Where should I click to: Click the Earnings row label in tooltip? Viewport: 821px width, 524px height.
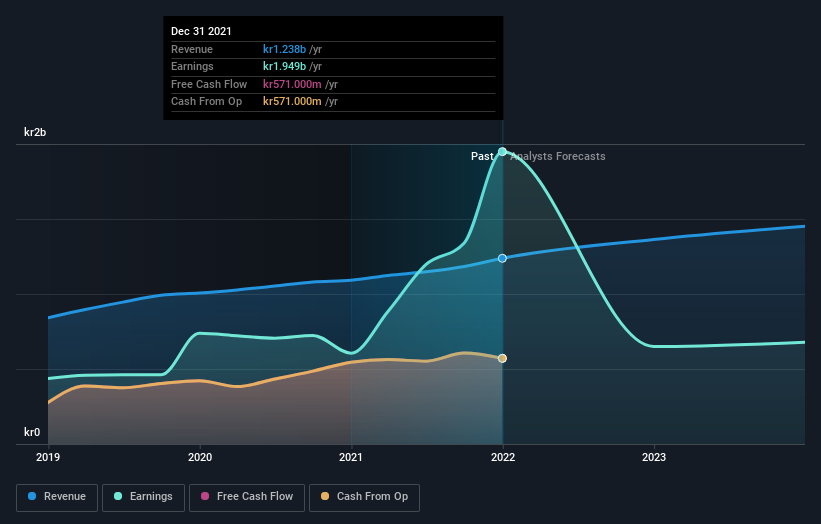[192, 66]
